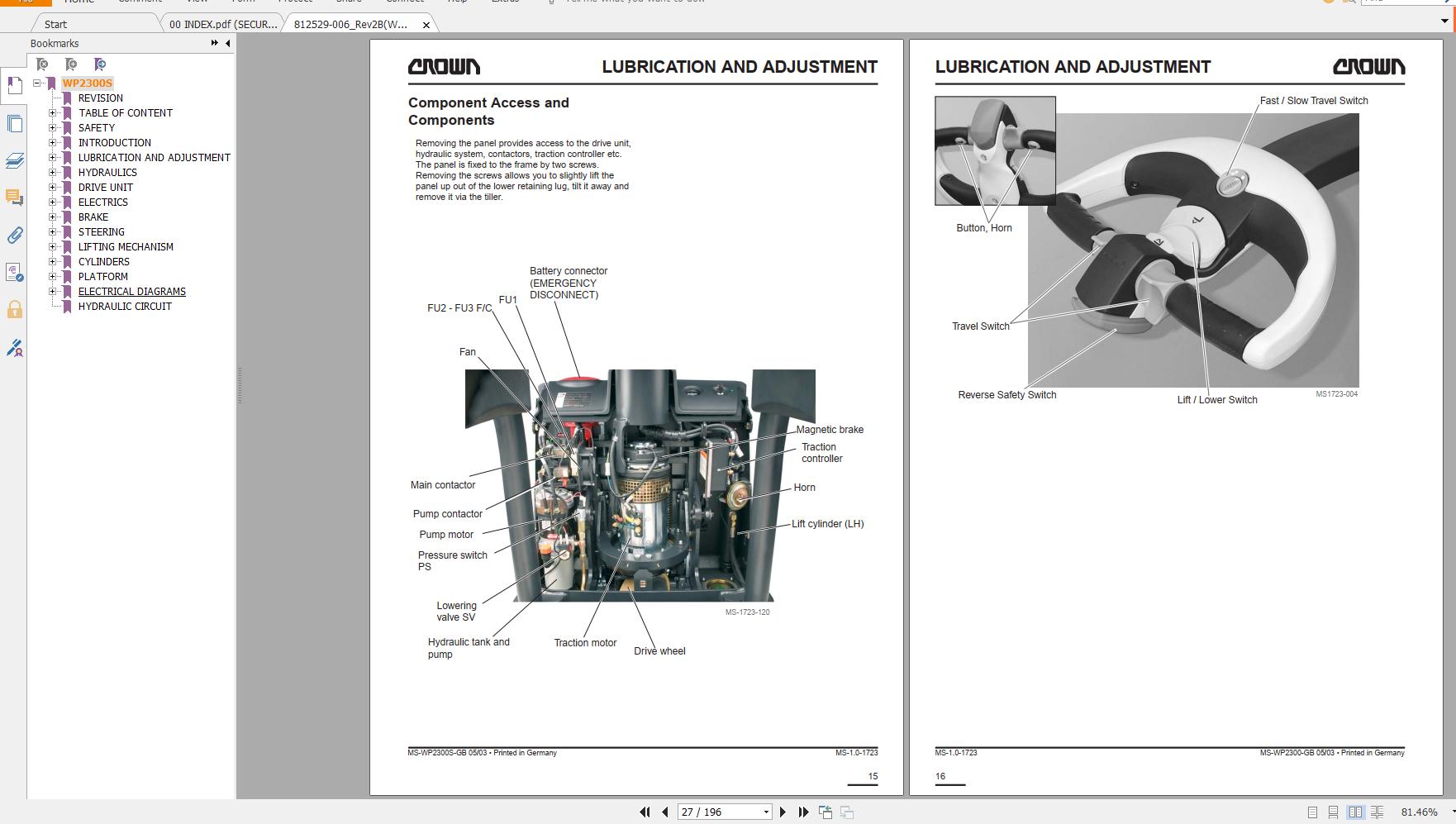The image size is (1456, 824).
Task: Open the CYLINDERS bookmark label
Action: [104, 261]
